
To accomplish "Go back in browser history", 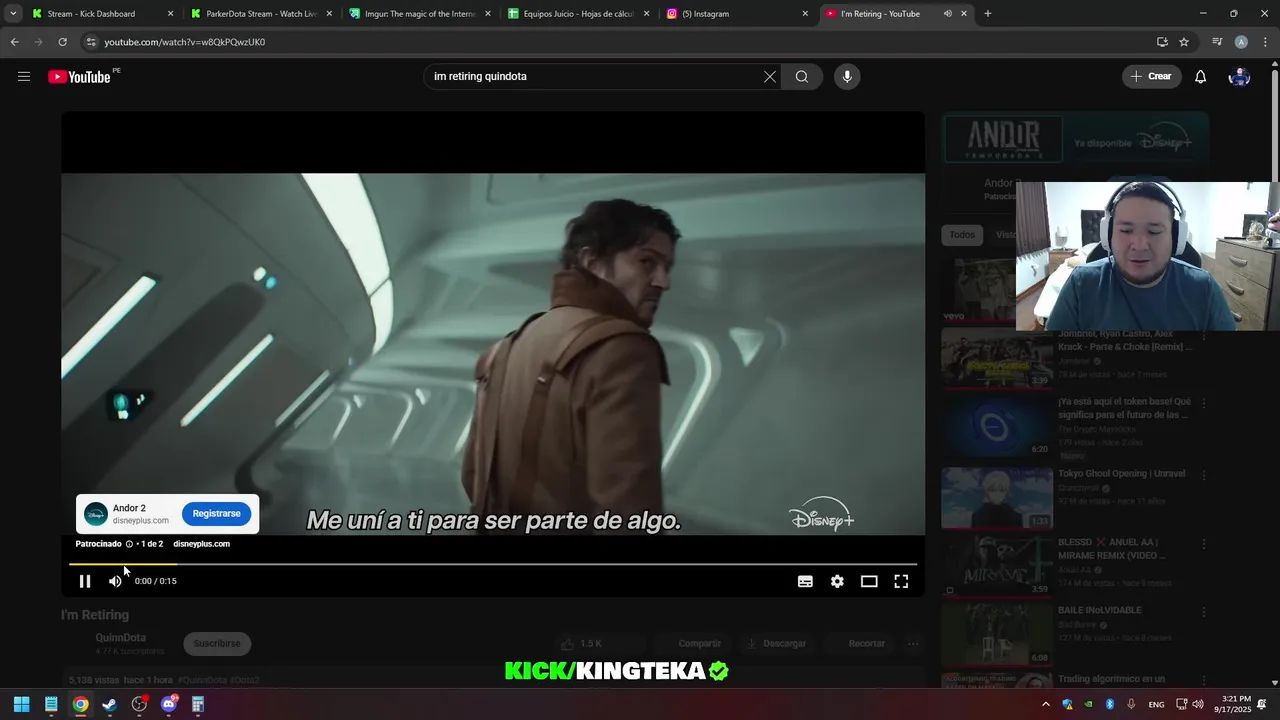I will (14, 42).
